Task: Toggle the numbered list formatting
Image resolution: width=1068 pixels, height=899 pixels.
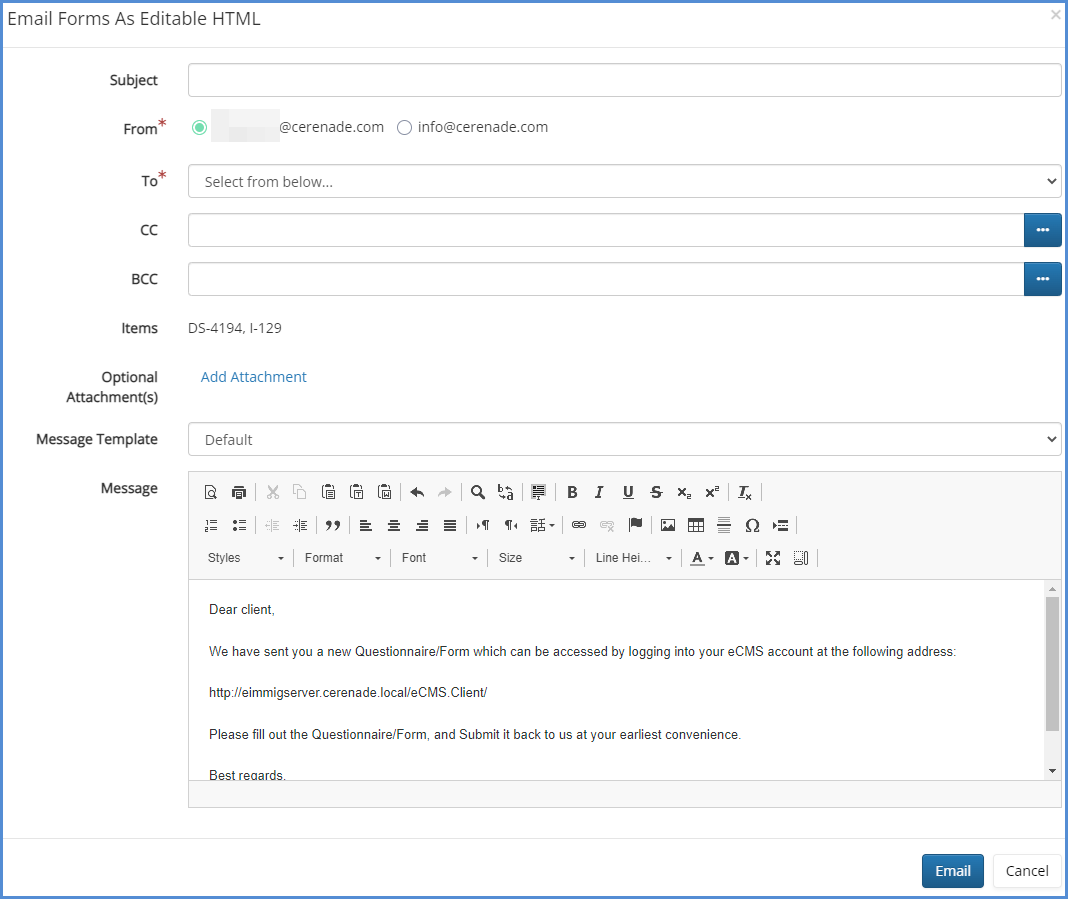Action: [x=211, y=525]
